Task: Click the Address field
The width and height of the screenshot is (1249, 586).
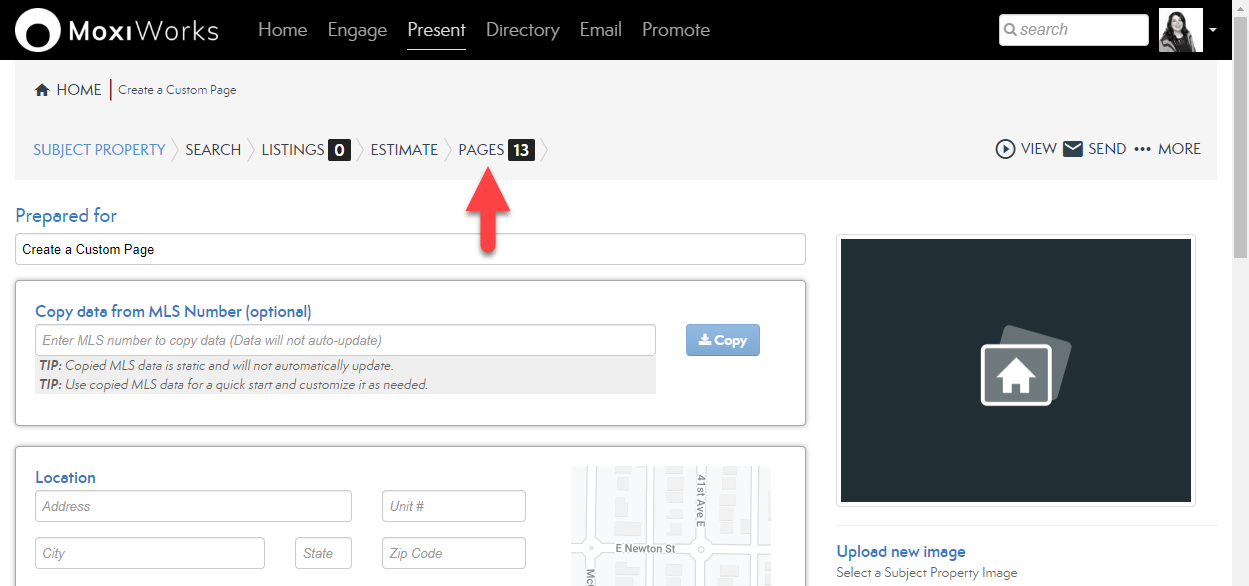Action: point(193,506)
